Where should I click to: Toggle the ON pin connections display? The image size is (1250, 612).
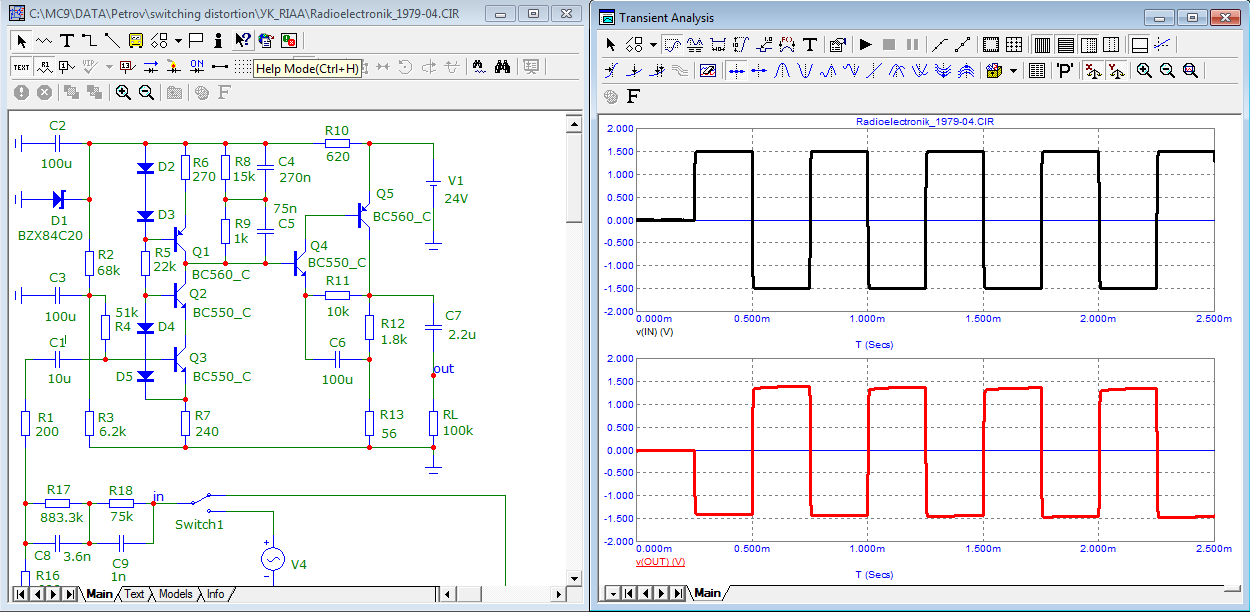197,67
